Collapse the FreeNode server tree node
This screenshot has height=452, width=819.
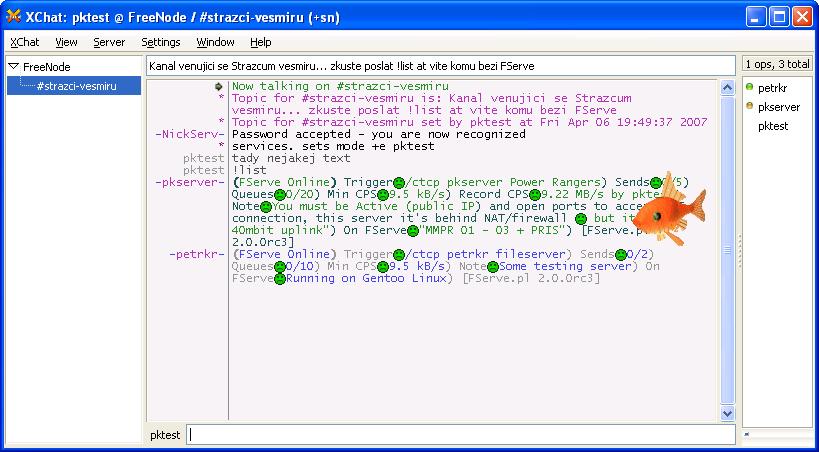(13, 67)
